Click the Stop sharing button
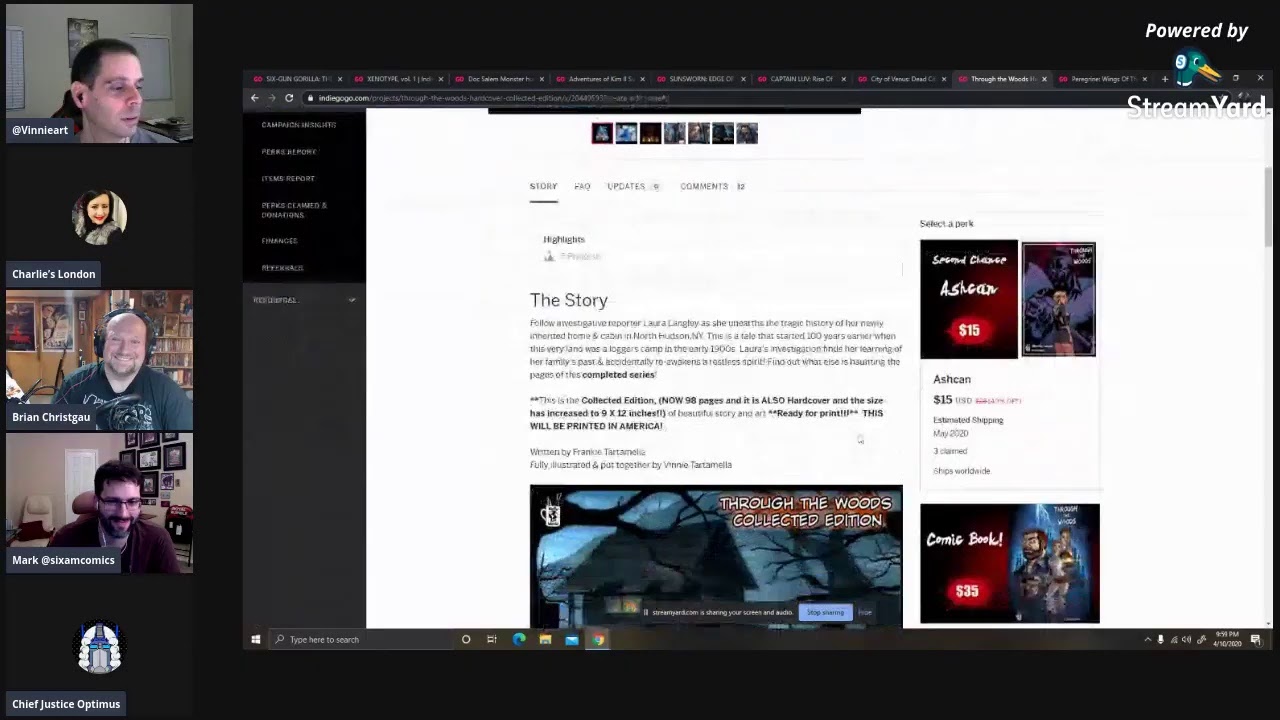The image size is (1280, 720). [825, 612]
